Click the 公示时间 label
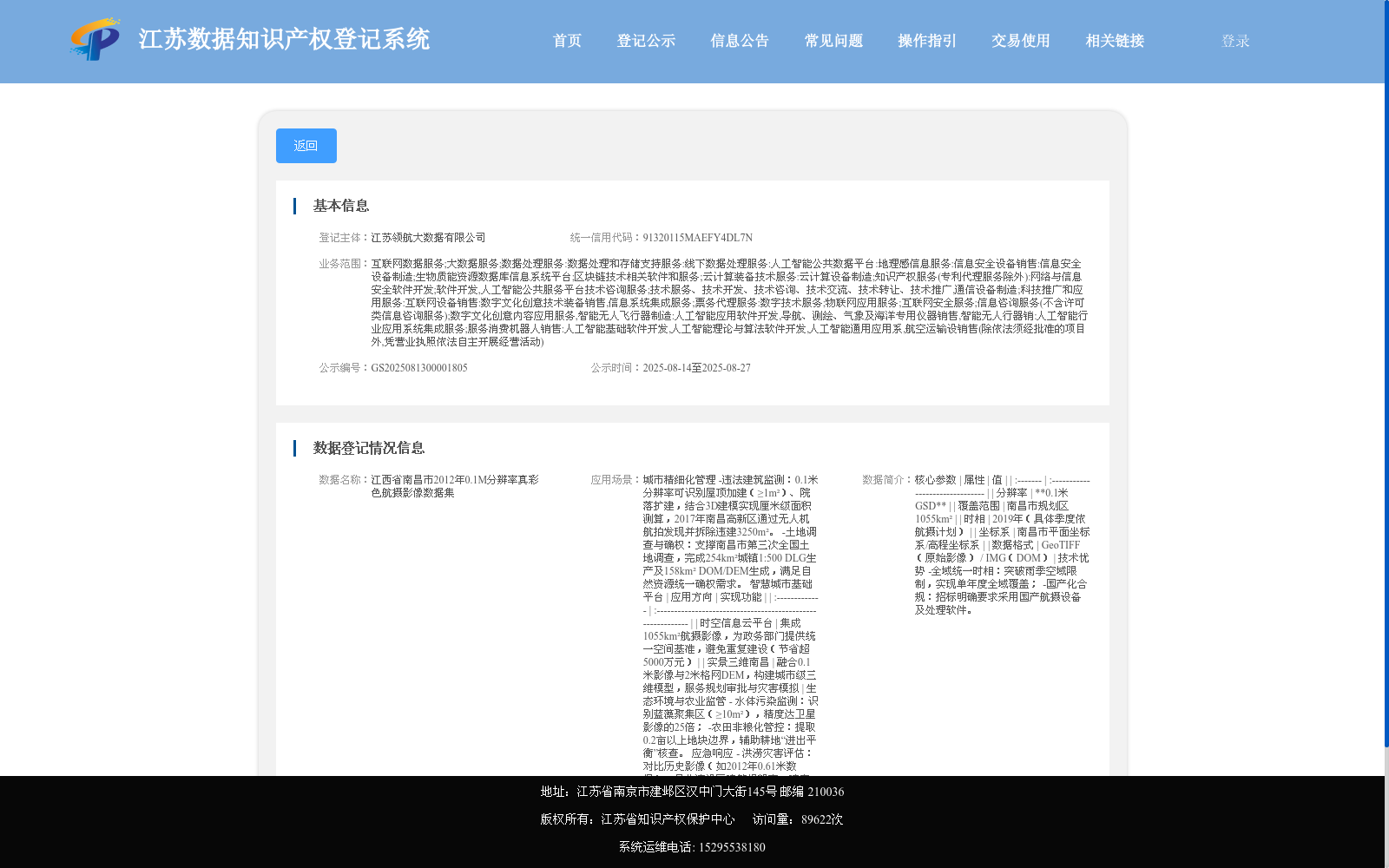The image size is (1389, 868). [616, 368]
